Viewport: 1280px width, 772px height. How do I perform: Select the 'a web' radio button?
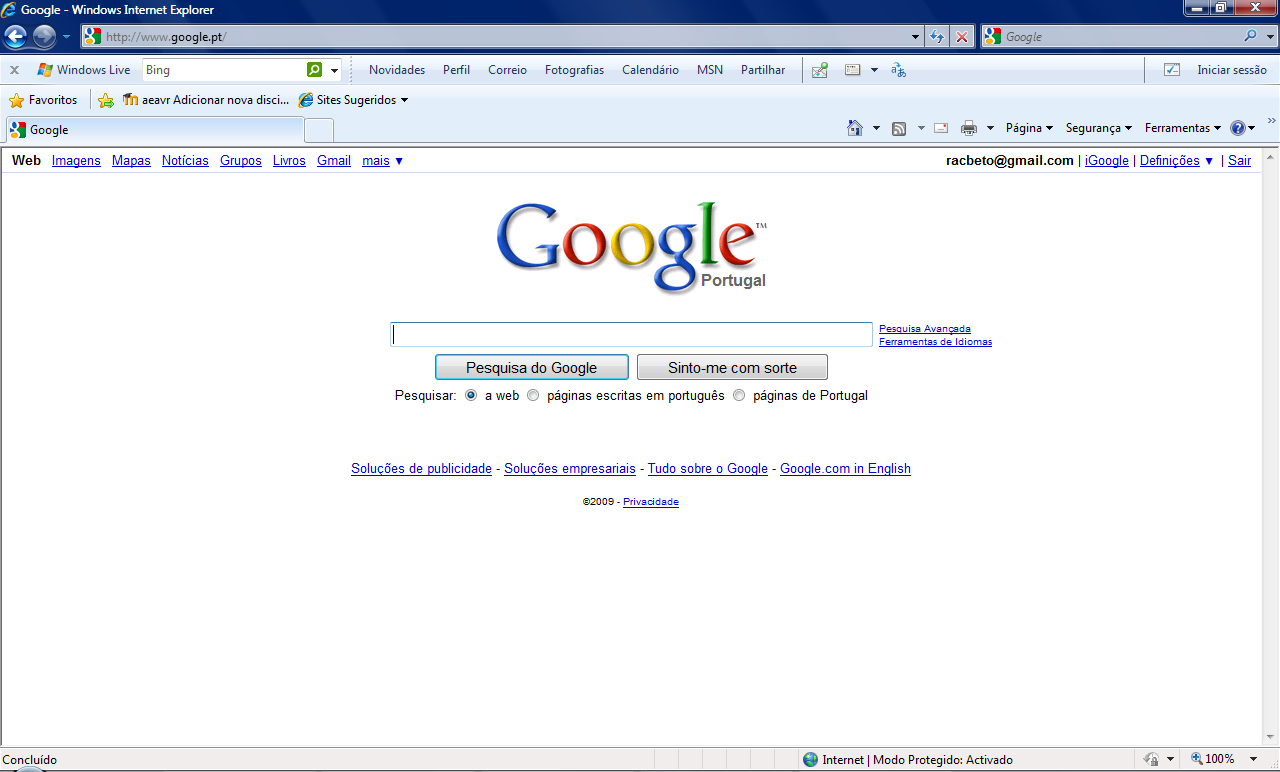[471, 395]
